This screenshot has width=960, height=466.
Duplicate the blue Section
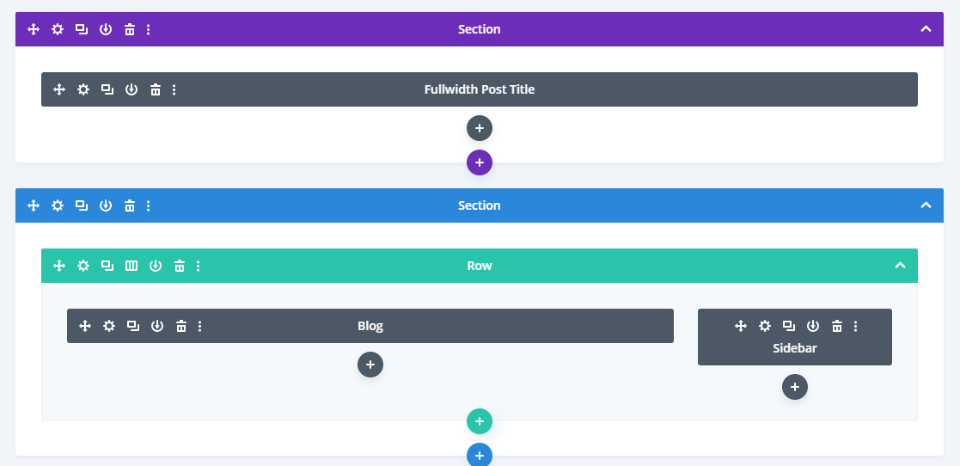pos(81,205)
